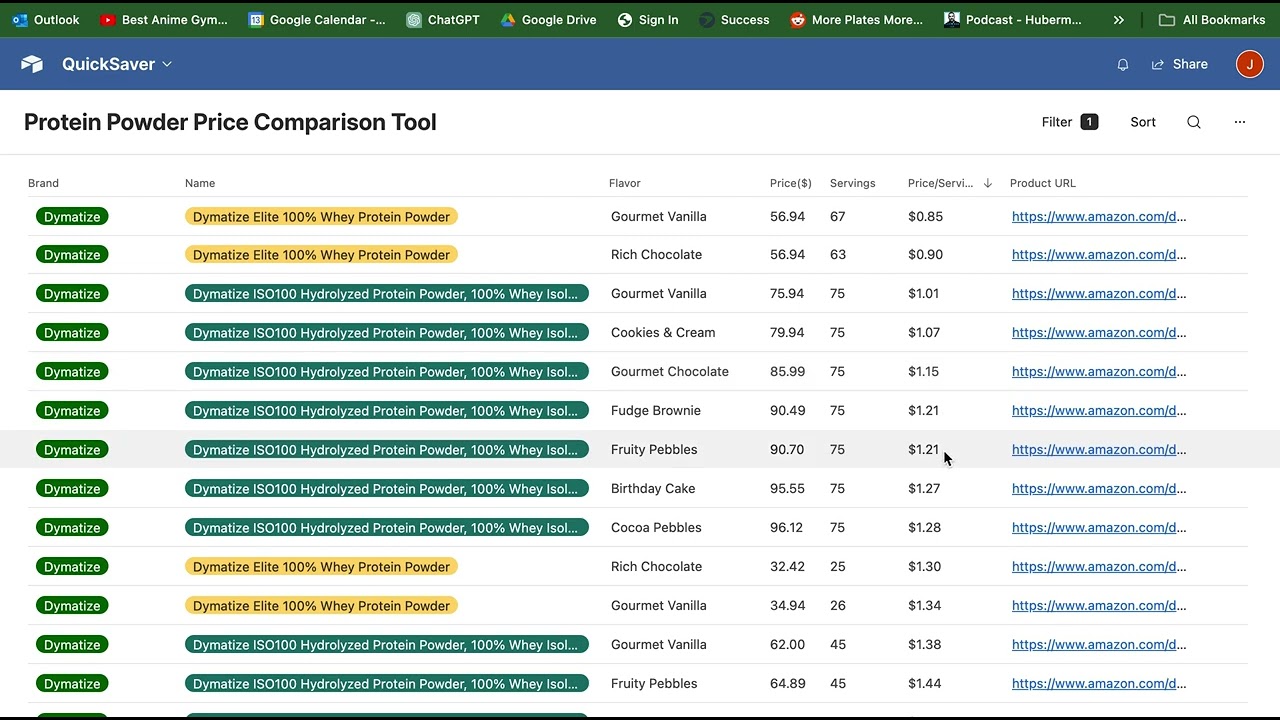Open the Sign In bookmark
Image resolution: width=1280 pixels, height=720 pixels.
pos(647,19)
